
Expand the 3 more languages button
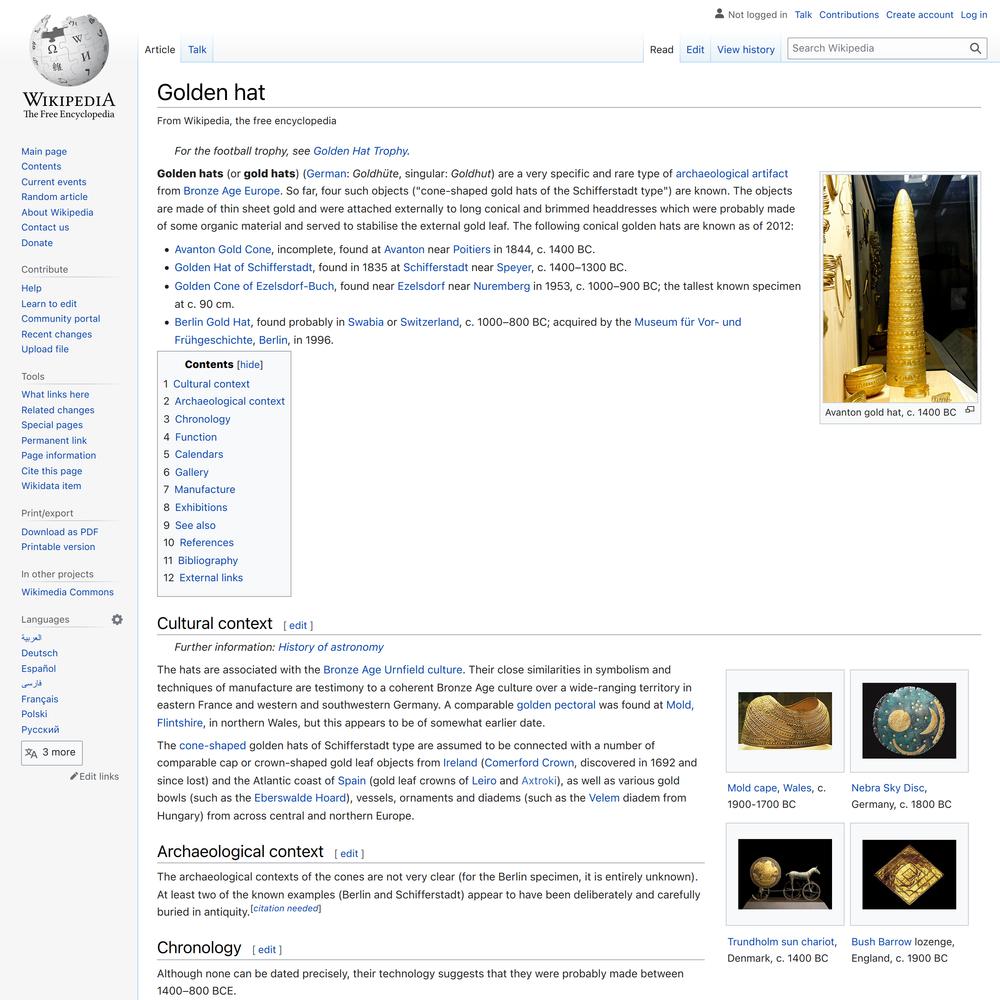click(52, 753)
